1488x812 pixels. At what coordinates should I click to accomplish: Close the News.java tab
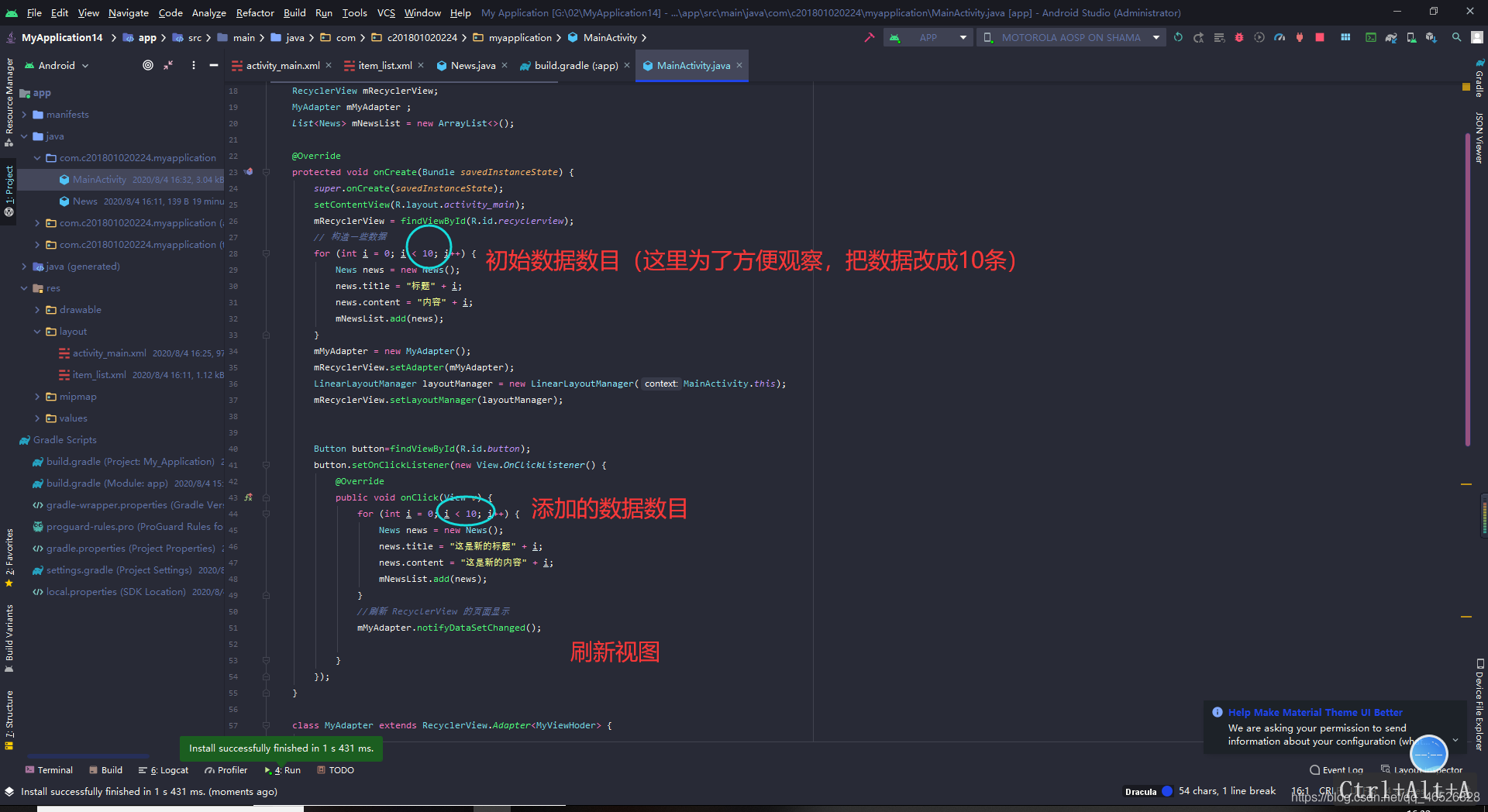click(505, 65)
